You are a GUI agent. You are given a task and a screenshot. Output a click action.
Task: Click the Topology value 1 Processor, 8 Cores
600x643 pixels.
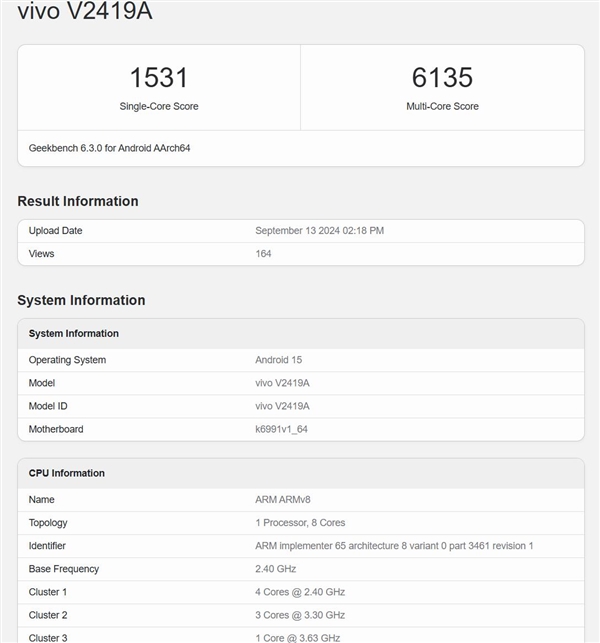click(x=300, y=522)
